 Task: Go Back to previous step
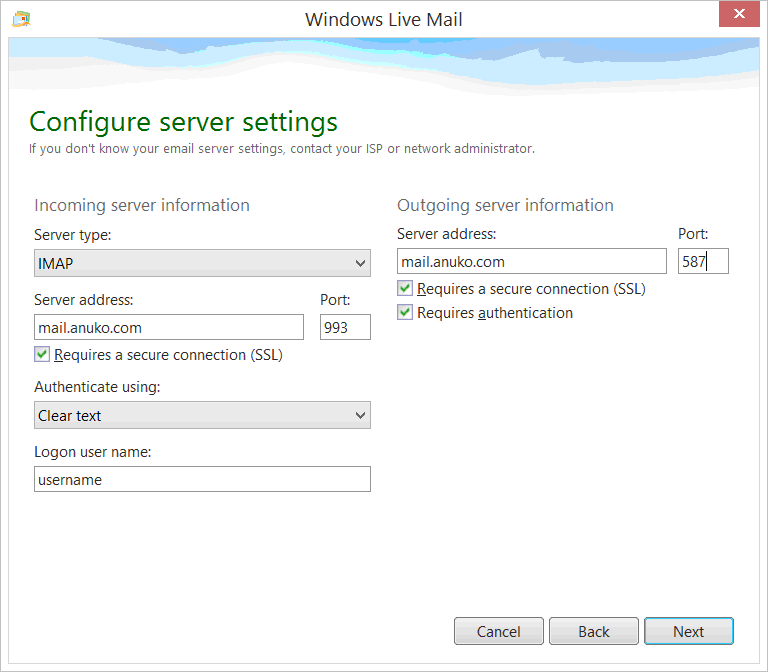coord(594,631)
